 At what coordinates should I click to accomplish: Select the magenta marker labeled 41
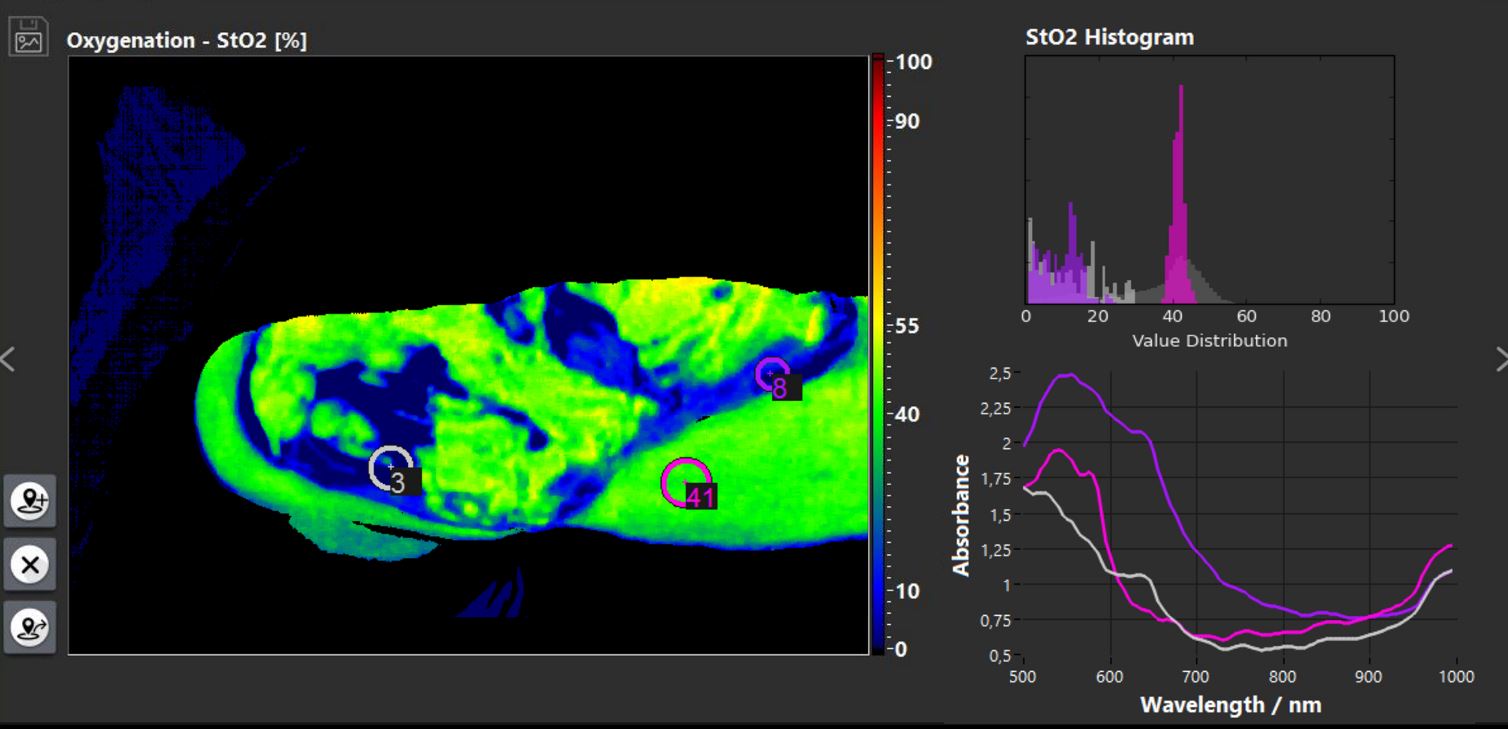[686, 483]
